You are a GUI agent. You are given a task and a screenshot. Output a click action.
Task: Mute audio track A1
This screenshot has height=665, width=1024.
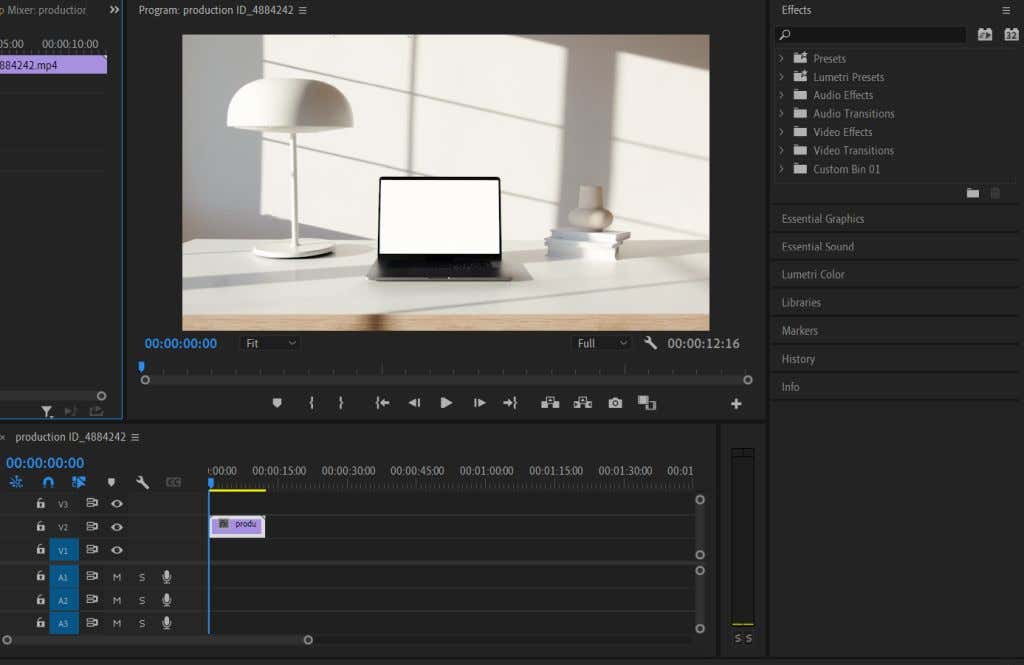[117, 577]
